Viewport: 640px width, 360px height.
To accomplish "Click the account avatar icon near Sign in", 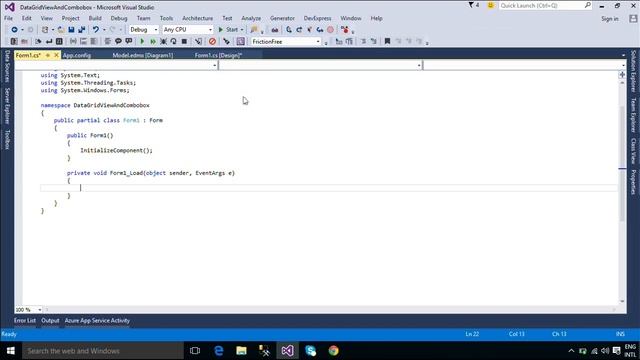I will point(633,19).
